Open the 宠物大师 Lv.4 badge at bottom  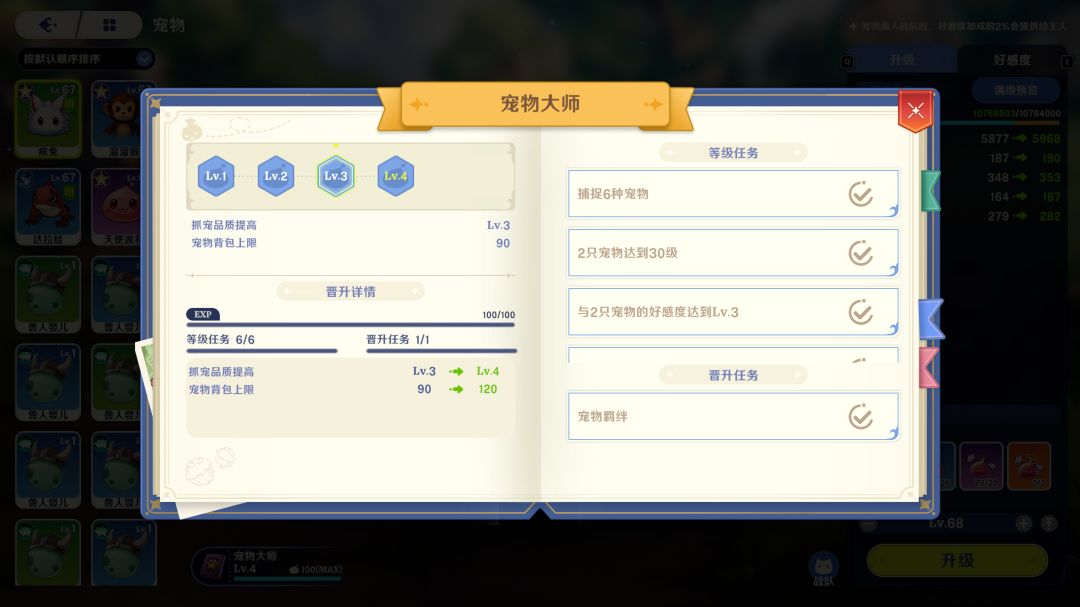click(267, 565)
